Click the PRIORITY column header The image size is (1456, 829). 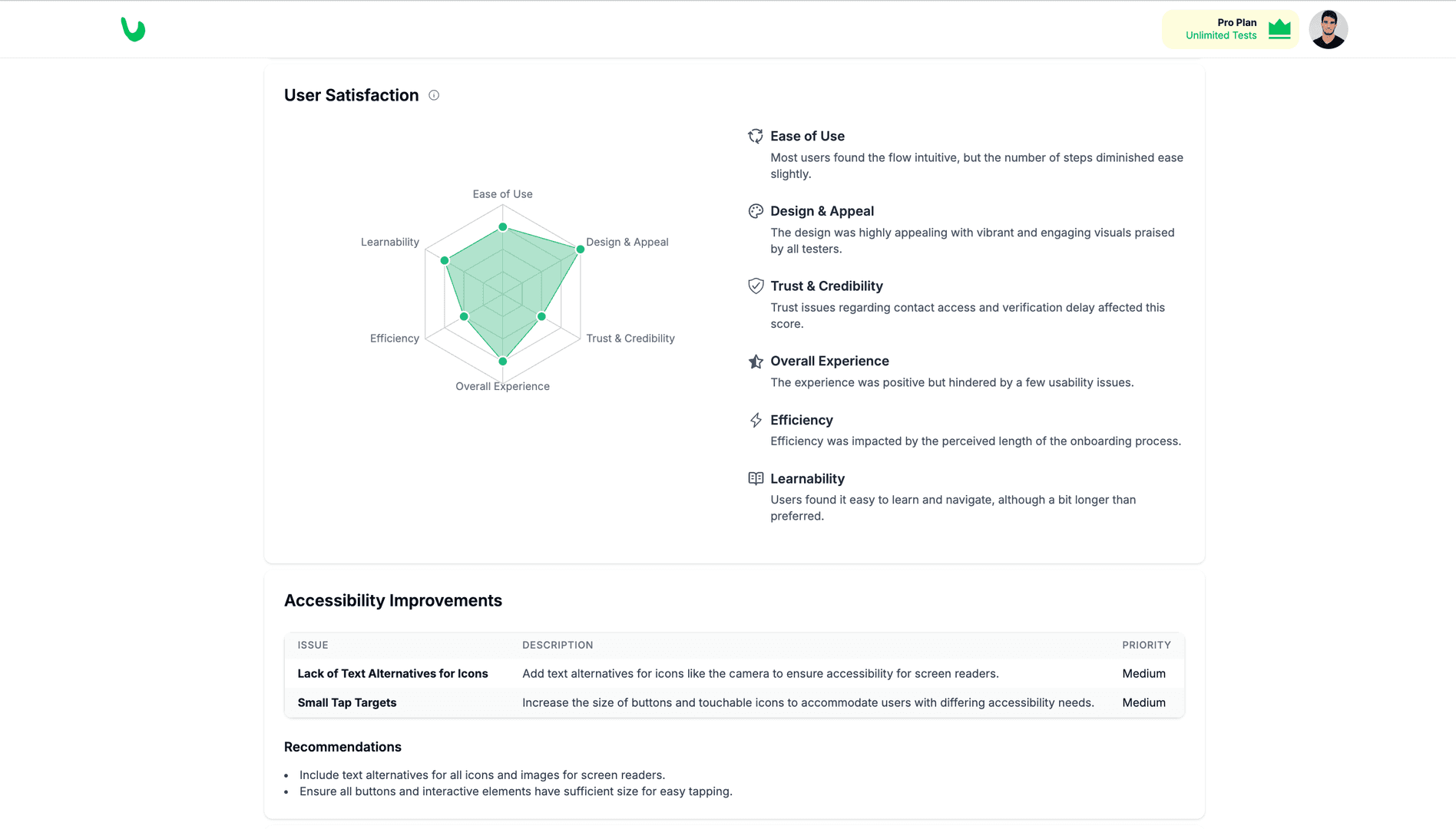(x=1146, y=645)
